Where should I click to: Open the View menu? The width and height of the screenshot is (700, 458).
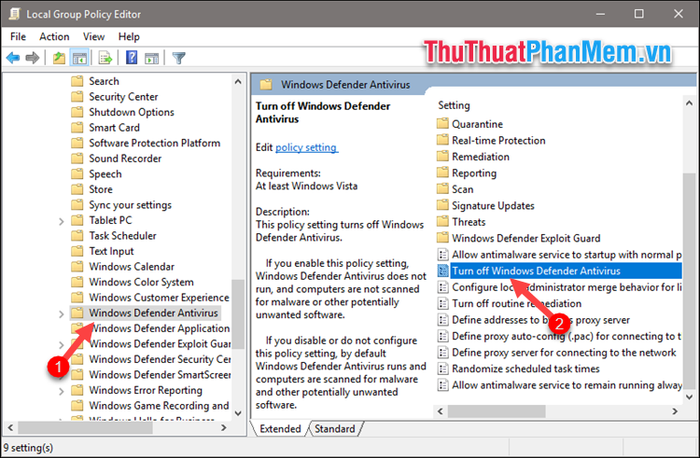click(x=94, y=37)
